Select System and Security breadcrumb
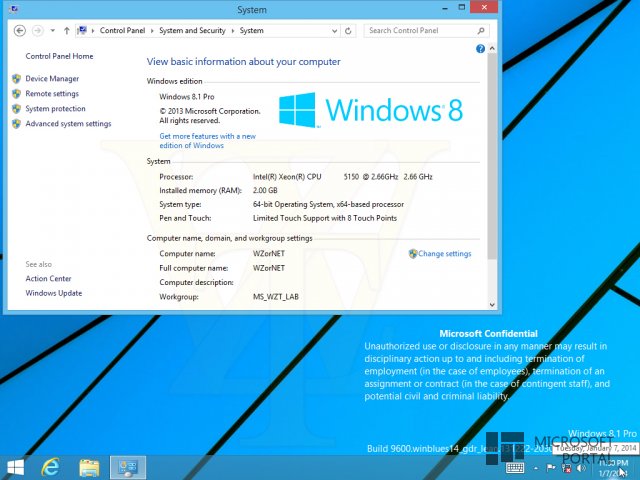This screenshot has width=640, height=480. tap(192, 31)
